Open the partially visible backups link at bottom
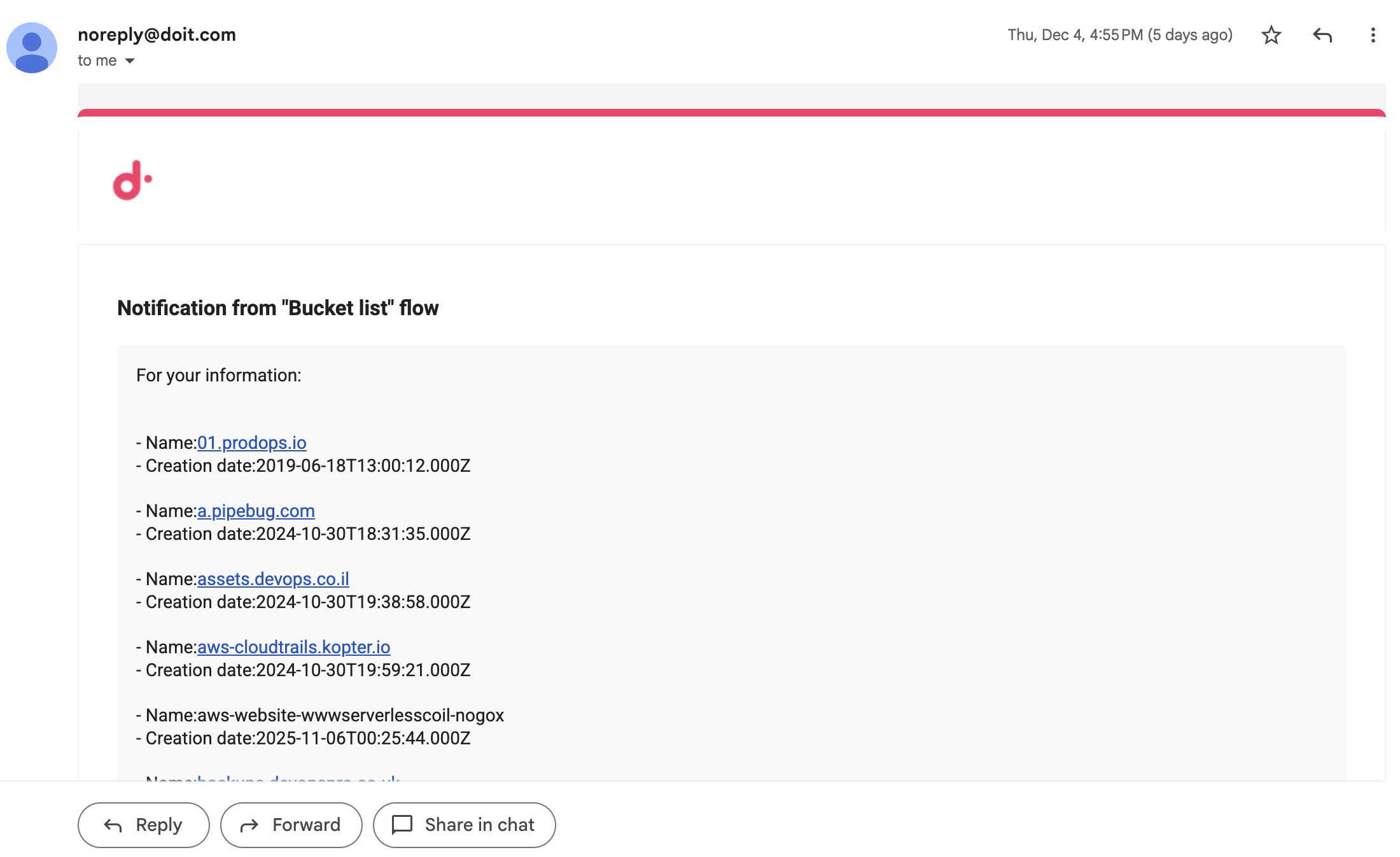 (x=298, y=782)
